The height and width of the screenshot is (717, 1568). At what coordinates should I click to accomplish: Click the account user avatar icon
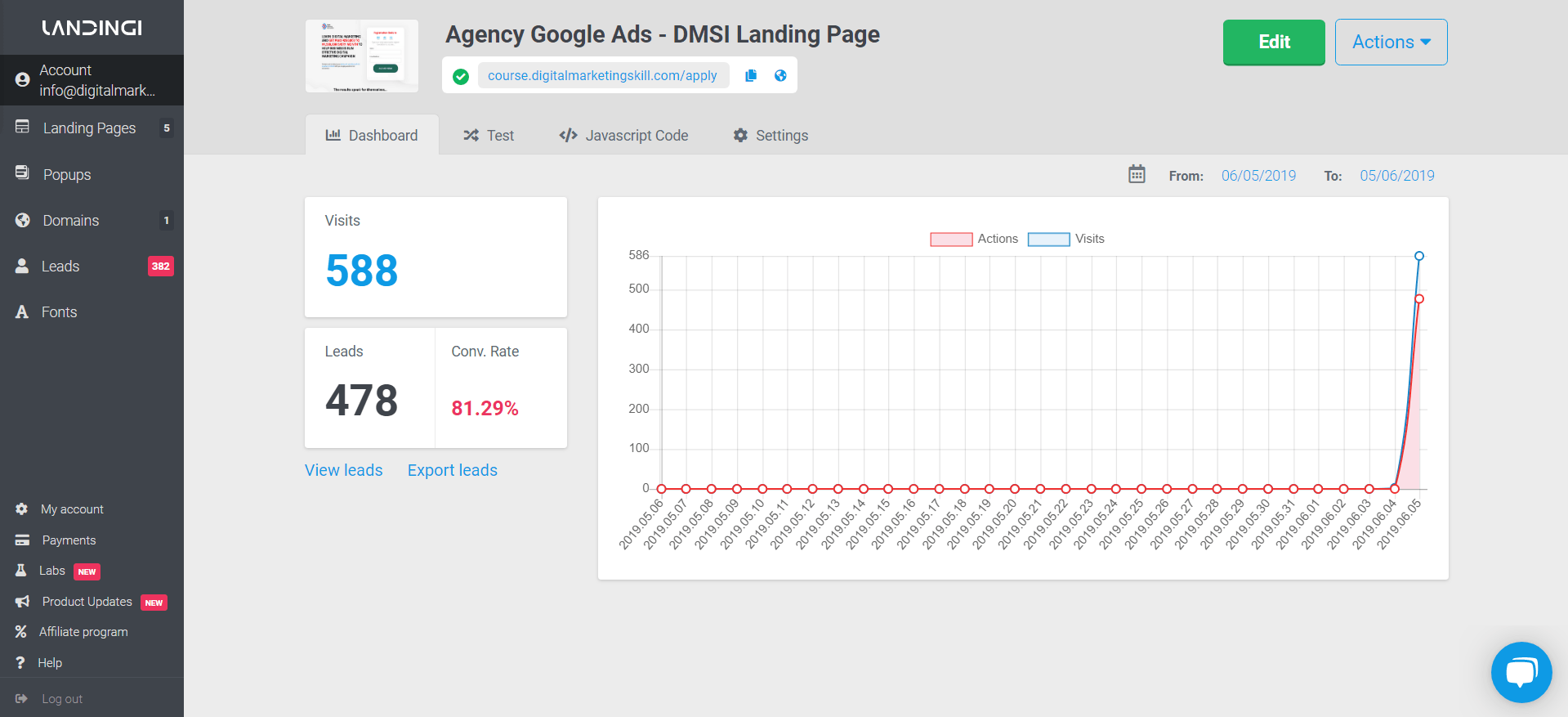23,80
